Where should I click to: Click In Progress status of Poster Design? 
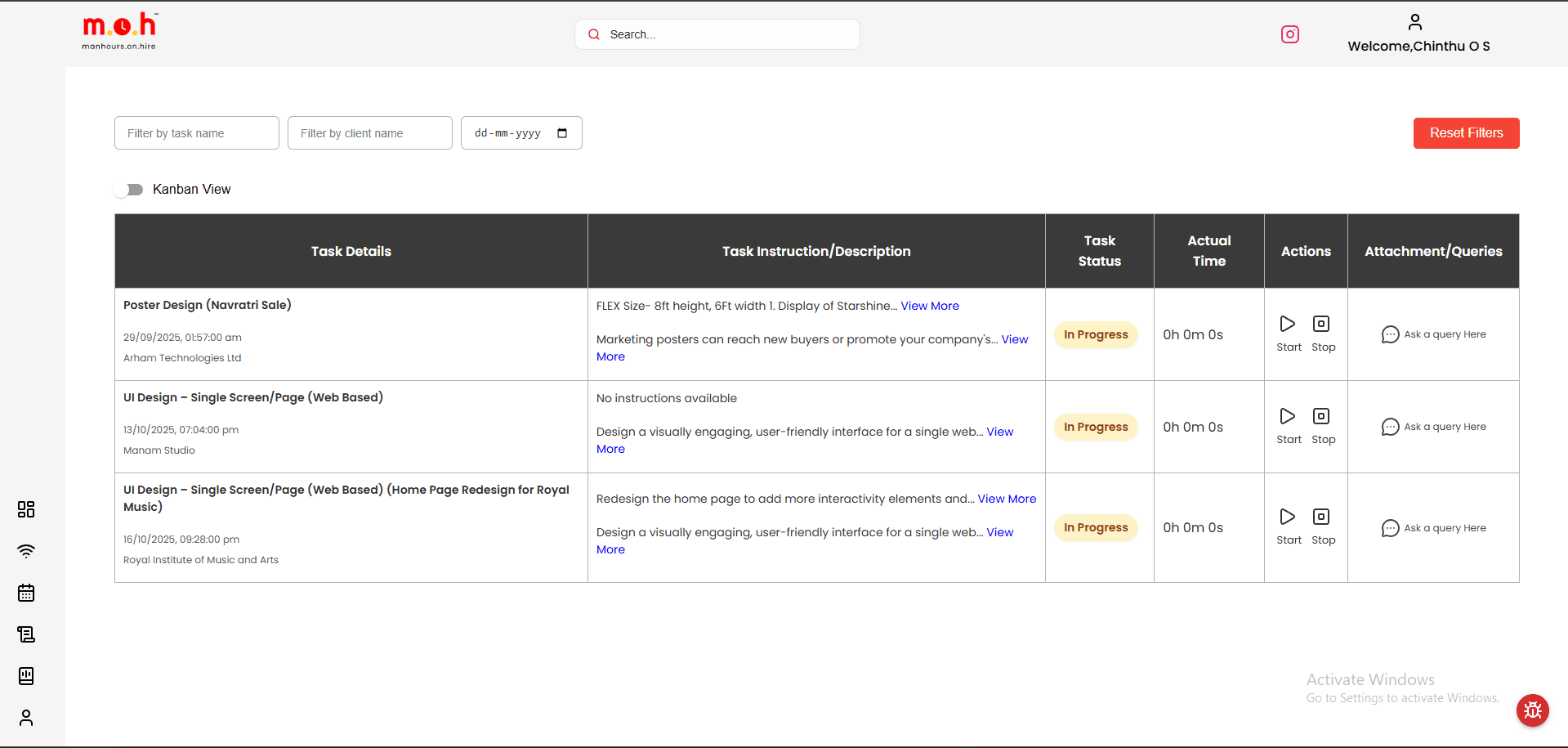pyautogui.click(x=1096, y=334)
